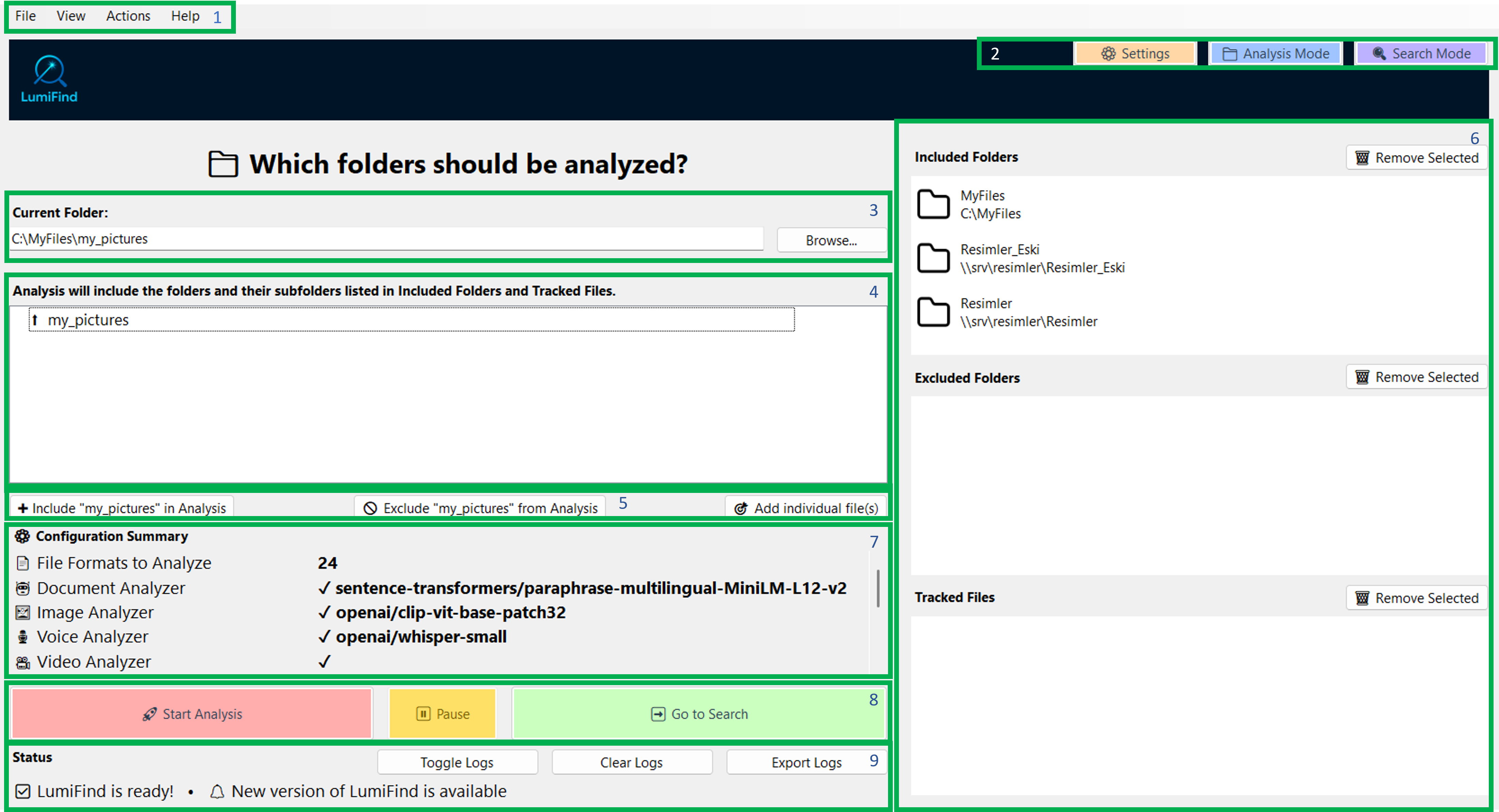Image resolution: width=1499 pixels, height=812 pixels.
Task: Remove Selected from Included Folders
Action: click(1416, 158)
